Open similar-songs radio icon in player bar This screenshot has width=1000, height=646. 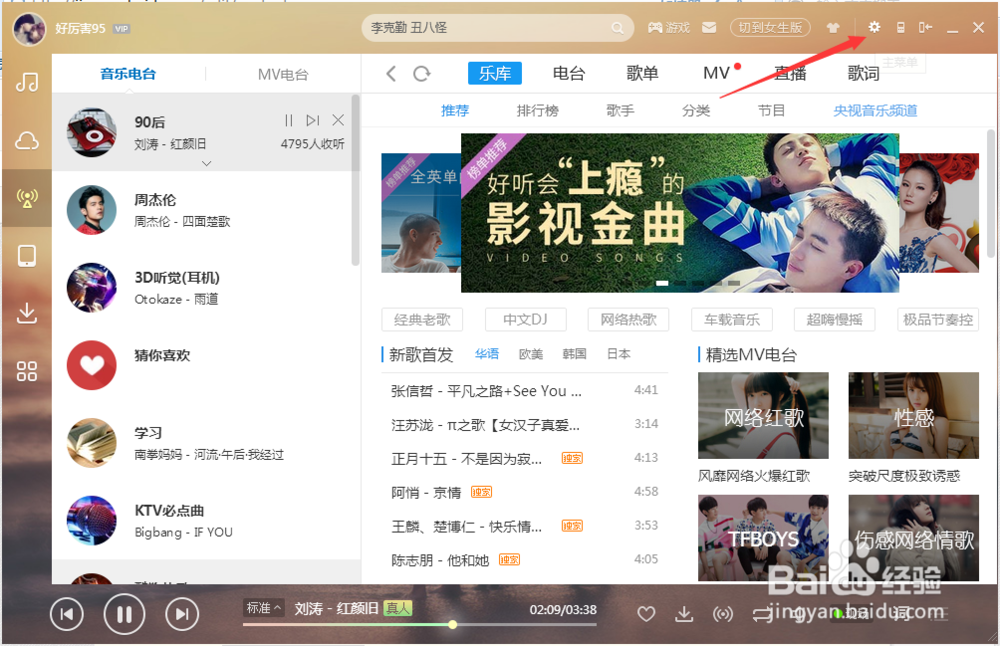tap(723, 614)
